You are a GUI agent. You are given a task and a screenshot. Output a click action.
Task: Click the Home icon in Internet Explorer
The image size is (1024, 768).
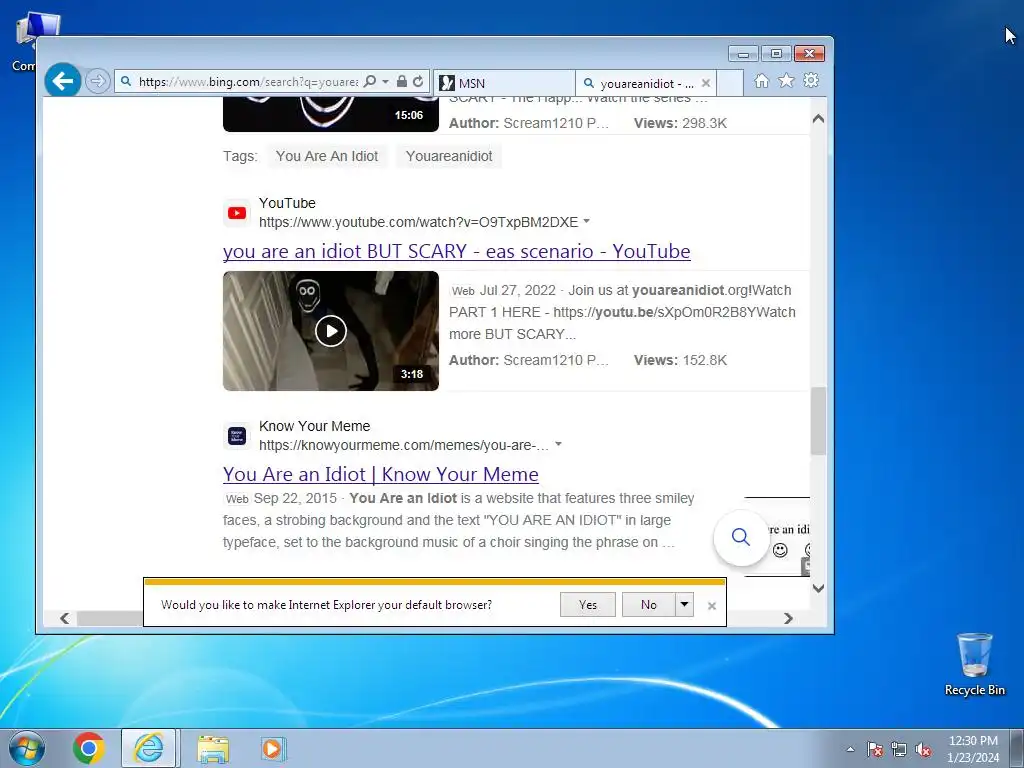(x=761, y=81)
